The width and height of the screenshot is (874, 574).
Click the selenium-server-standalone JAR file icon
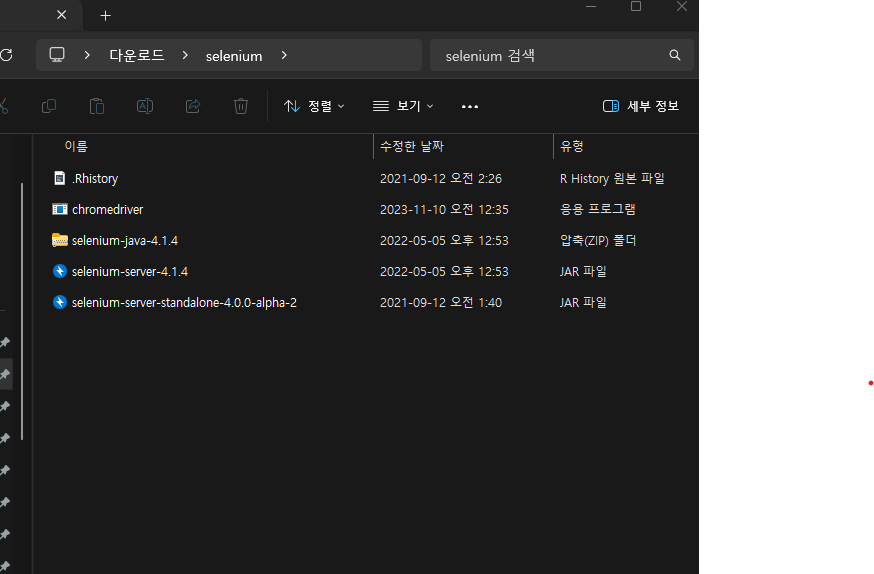tap(60, 302)
